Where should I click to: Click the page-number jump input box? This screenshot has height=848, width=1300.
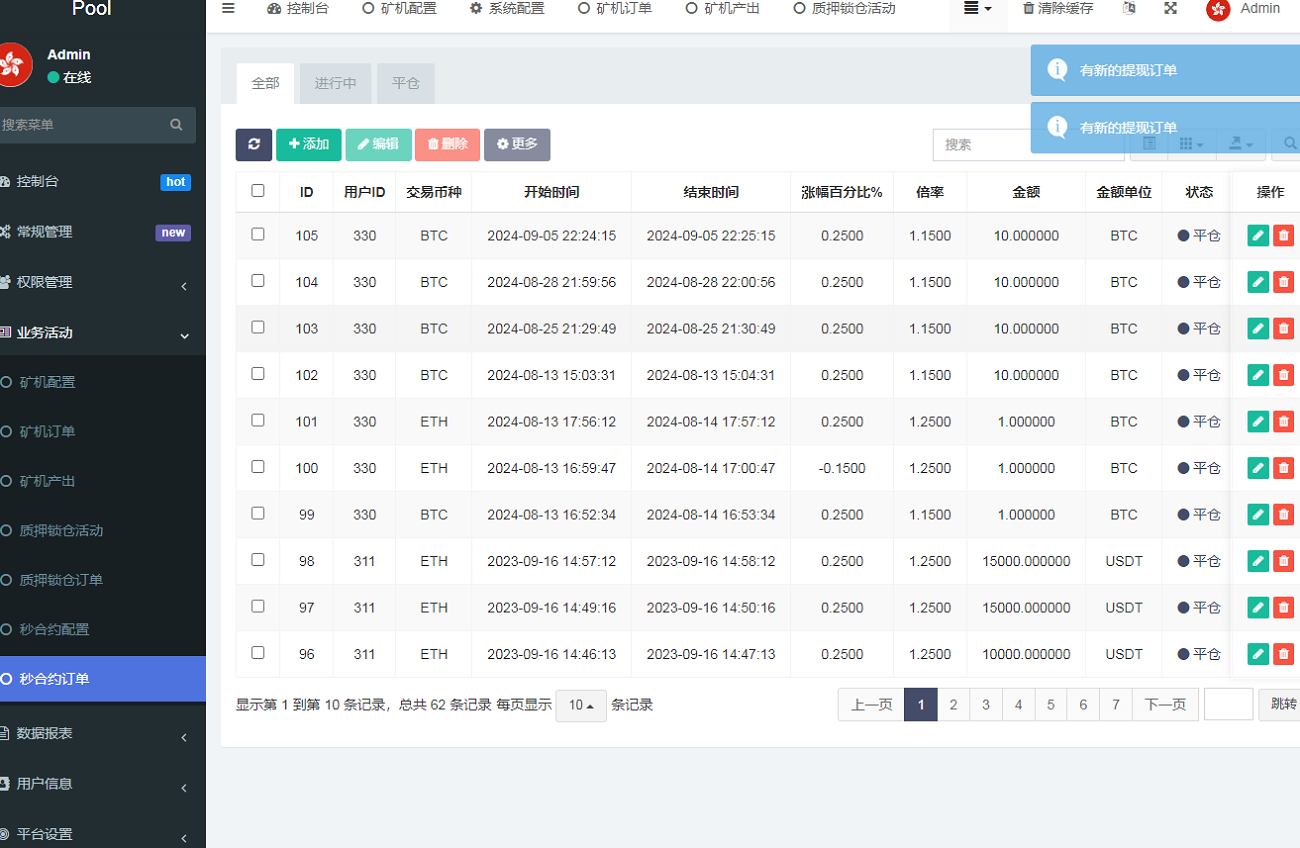1228,705
